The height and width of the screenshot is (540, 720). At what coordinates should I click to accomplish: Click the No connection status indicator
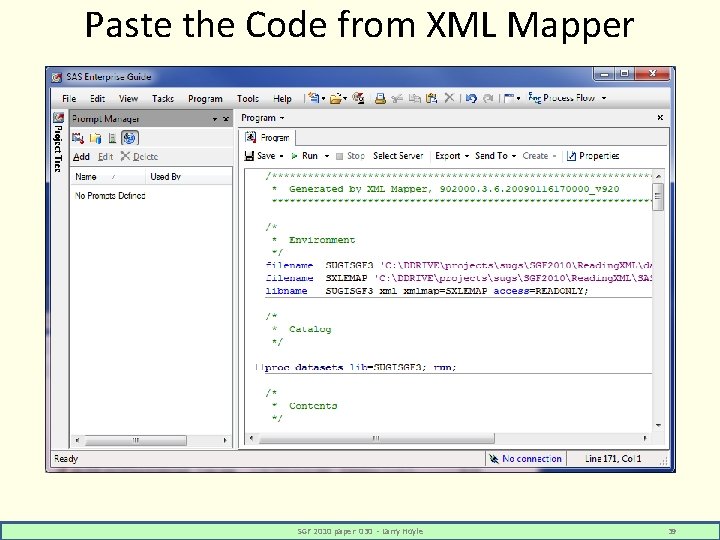pyautogui.click(x=525, y=459)
